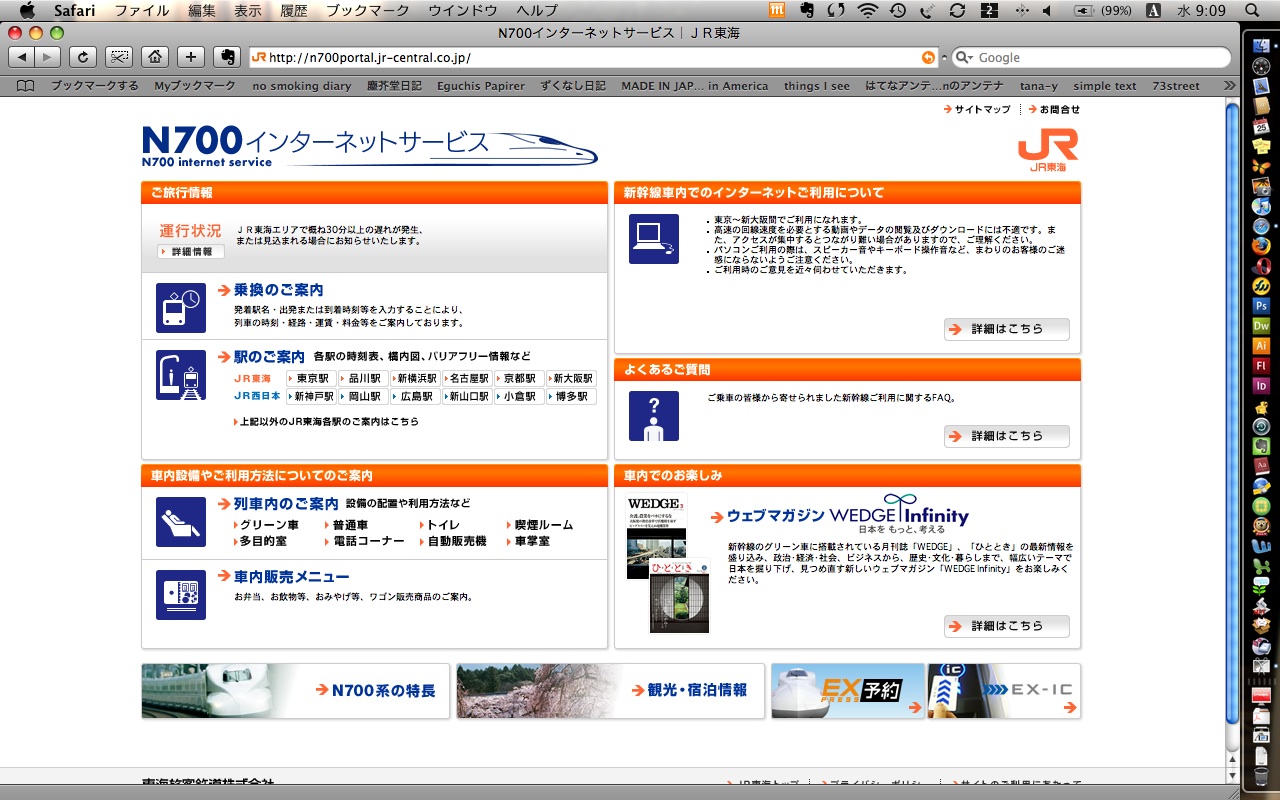
Task: Click the volume speaker icon in menu bar
Action: pyautogui.click(x=1047, y=10)
